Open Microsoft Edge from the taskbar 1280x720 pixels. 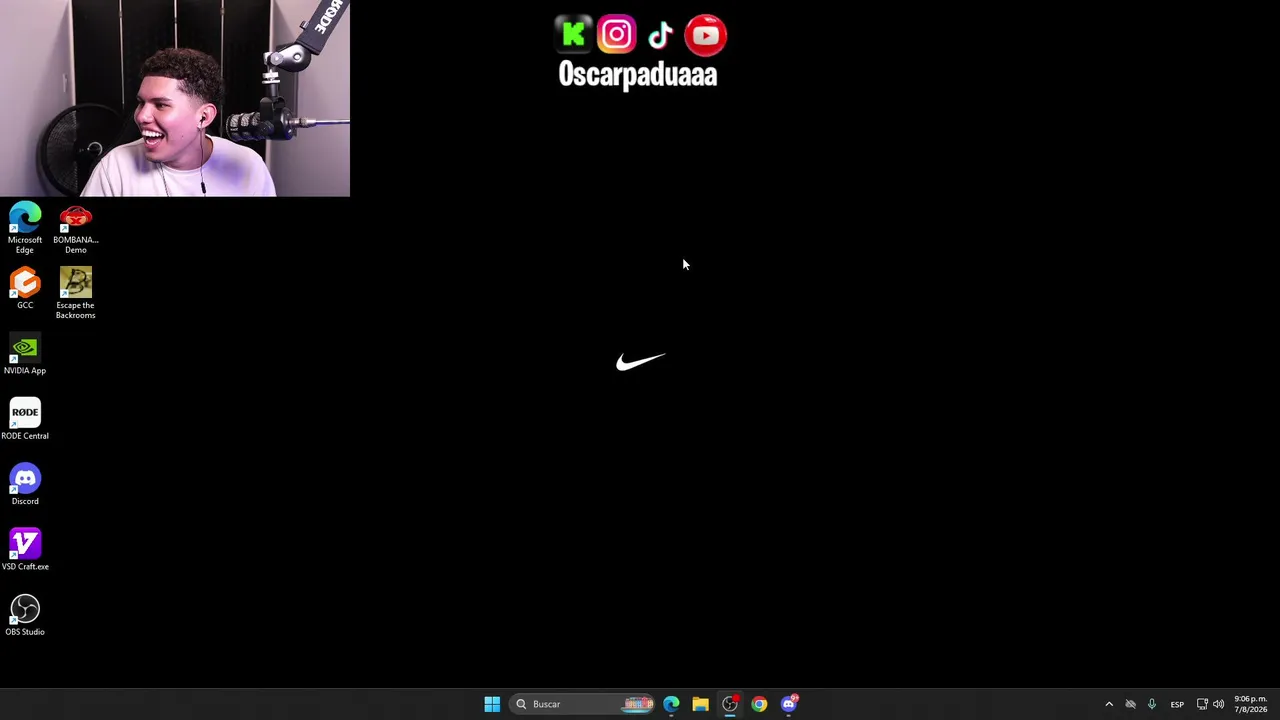671,704
